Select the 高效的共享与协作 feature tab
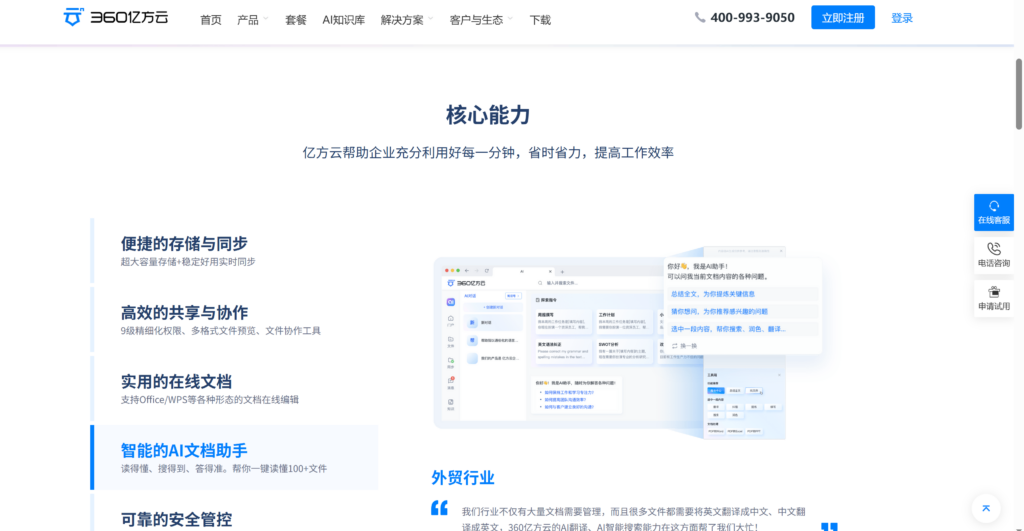Screen dimensions: 1024x531 coord(234,319)
